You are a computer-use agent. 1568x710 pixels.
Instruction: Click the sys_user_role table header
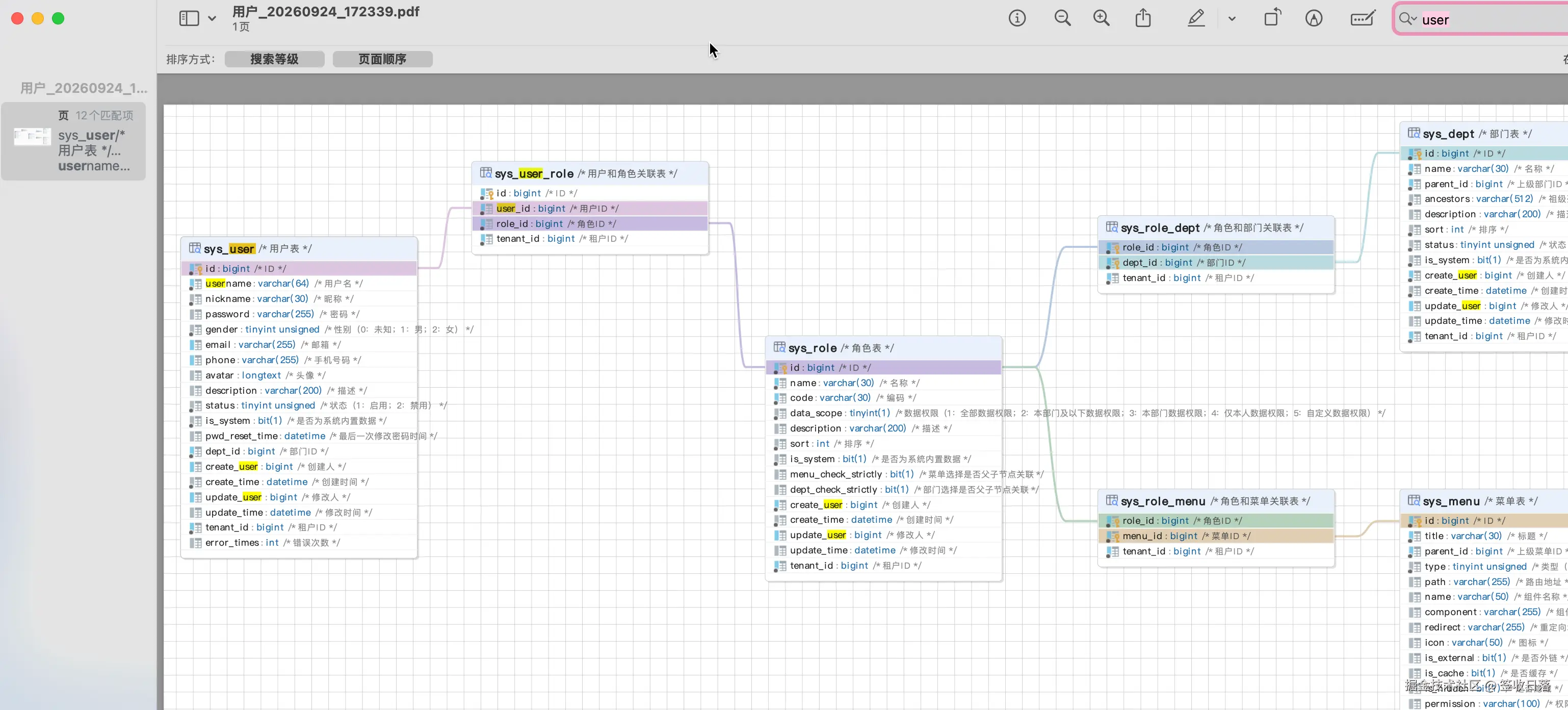[x=590, y=173]
